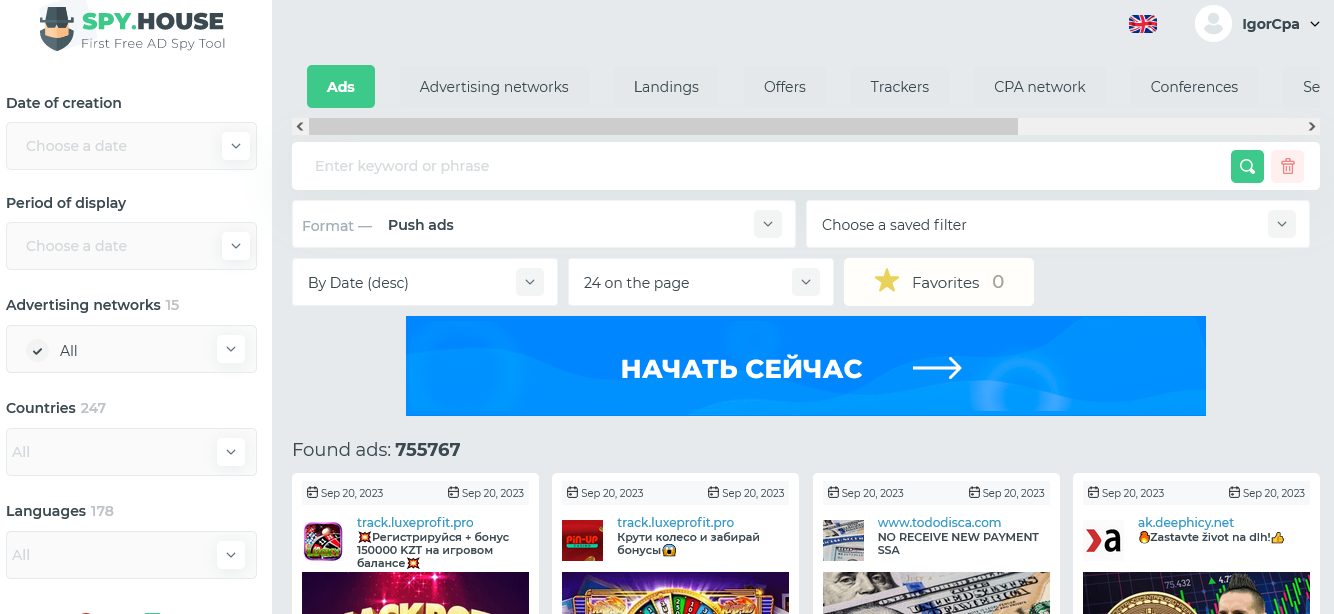Click the Pin-Up ad thumbnail icon
Screen dimensions: 1334x614
click(x=582, y=540)
